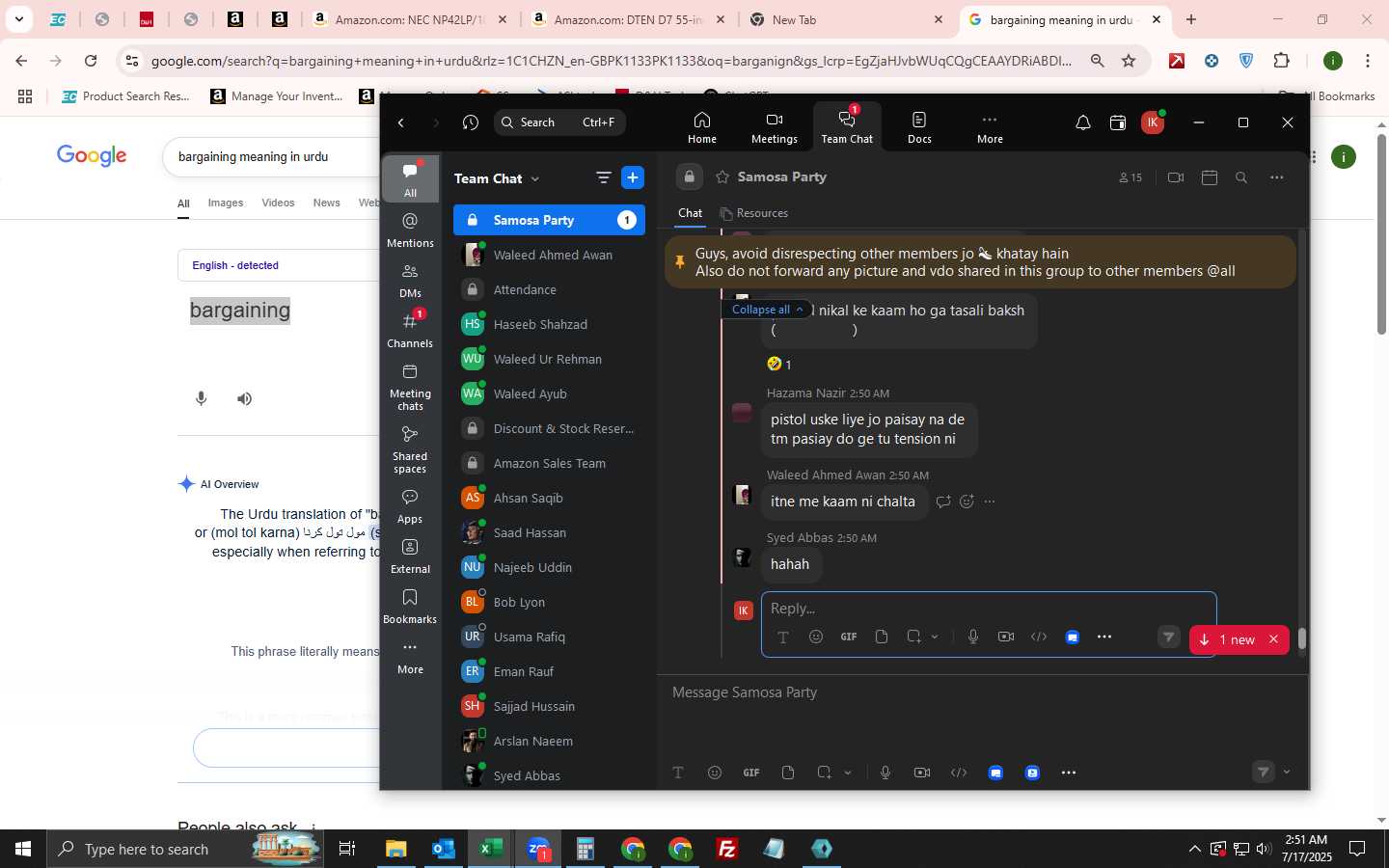This screenshot has height=868, width=1389.
Task: Open Bookmarks in sidebar
Action: click(x=410, y=607)
